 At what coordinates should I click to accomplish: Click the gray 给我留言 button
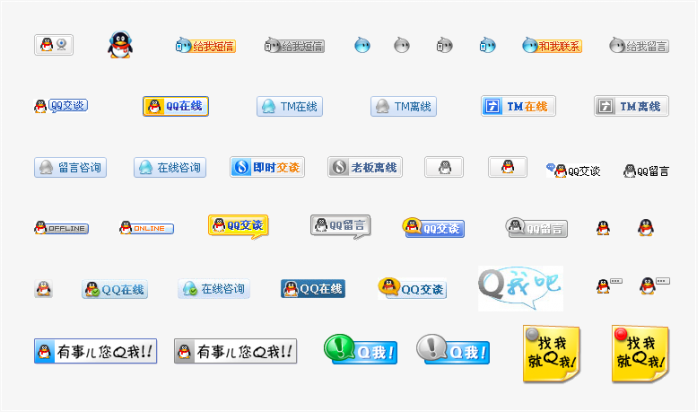click(639, 45)
